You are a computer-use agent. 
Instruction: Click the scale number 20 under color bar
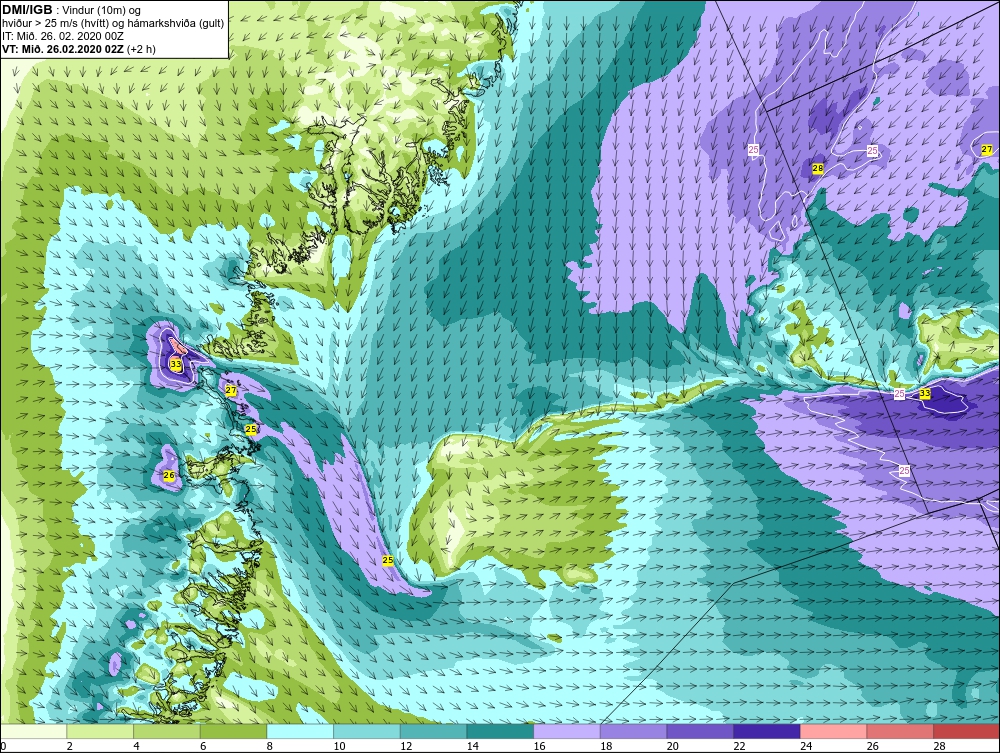pyautogui.click(x=672, y=746)
